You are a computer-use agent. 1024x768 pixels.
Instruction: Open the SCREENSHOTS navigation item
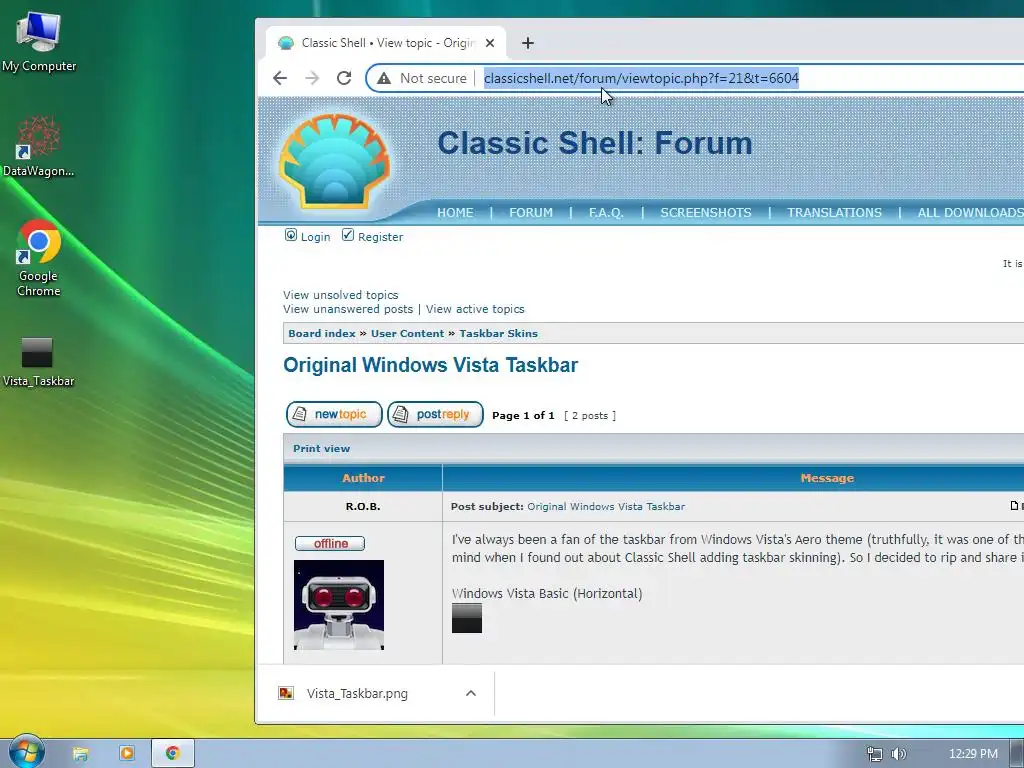pyautogui.click(x=706, y=213)
